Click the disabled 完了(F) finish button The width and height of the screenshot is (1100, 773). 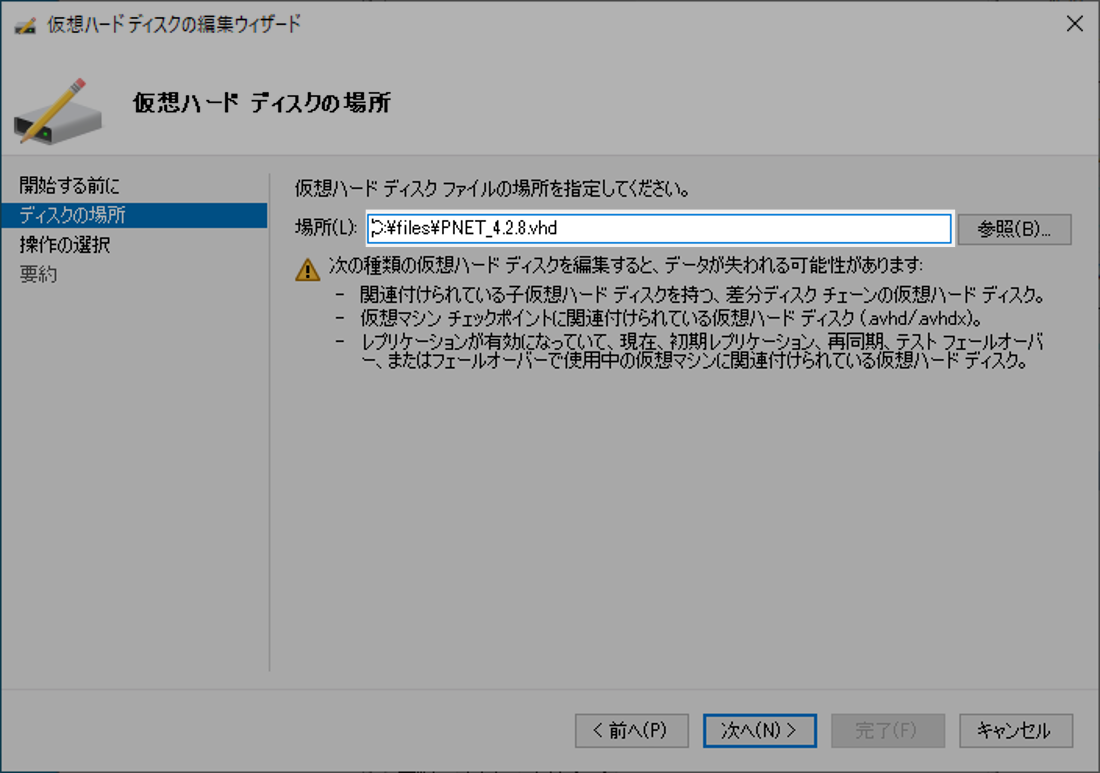tap(888, 730)
